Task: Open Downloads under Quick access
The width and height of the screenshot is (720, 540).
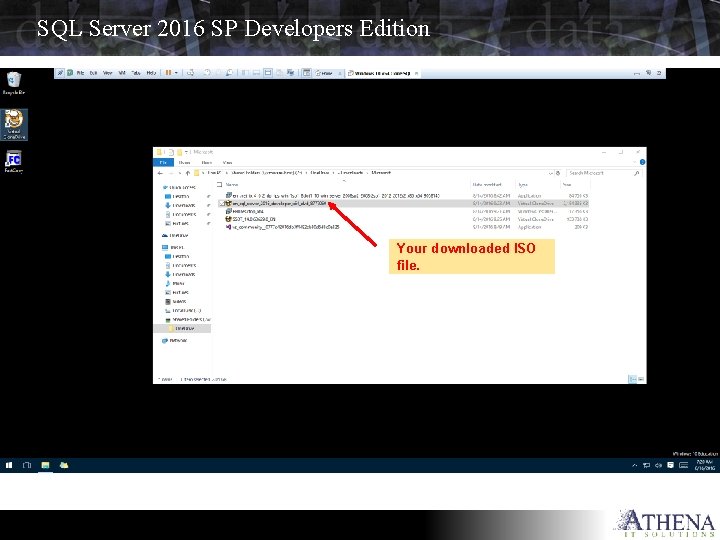Action: pyautogui.click(x=180, y=205)
